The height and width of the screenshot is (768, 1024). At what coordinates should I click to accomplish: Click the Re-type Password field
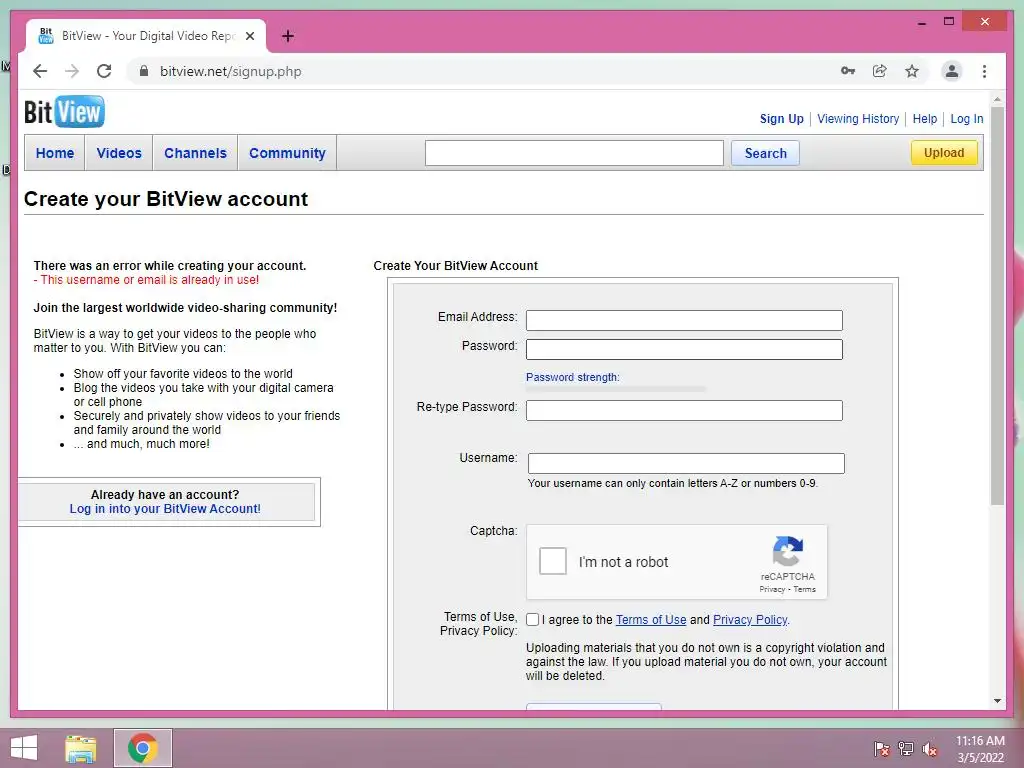pyautogui.click(x=684, y=410)
